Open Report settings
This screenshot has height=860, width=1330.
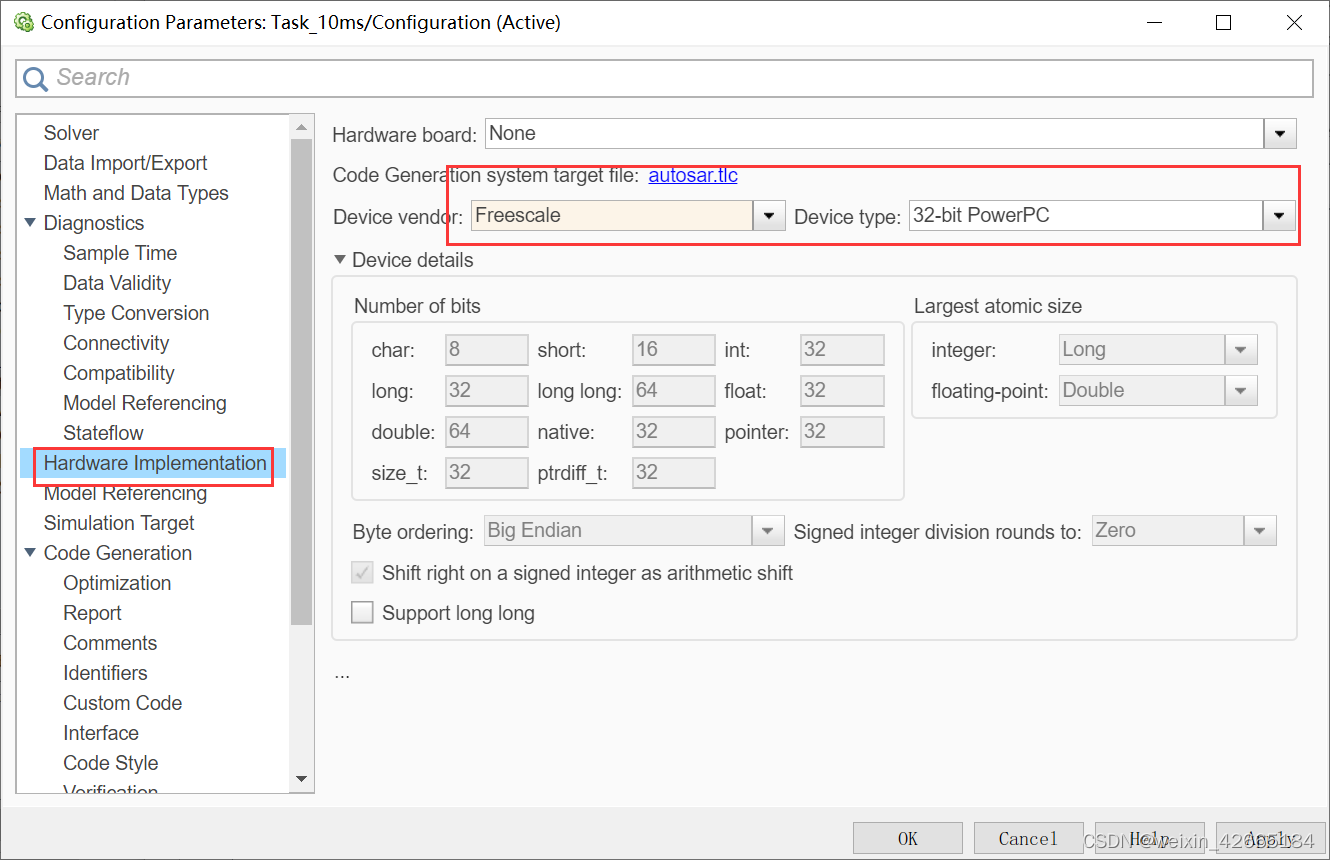(x=92, y=613)
